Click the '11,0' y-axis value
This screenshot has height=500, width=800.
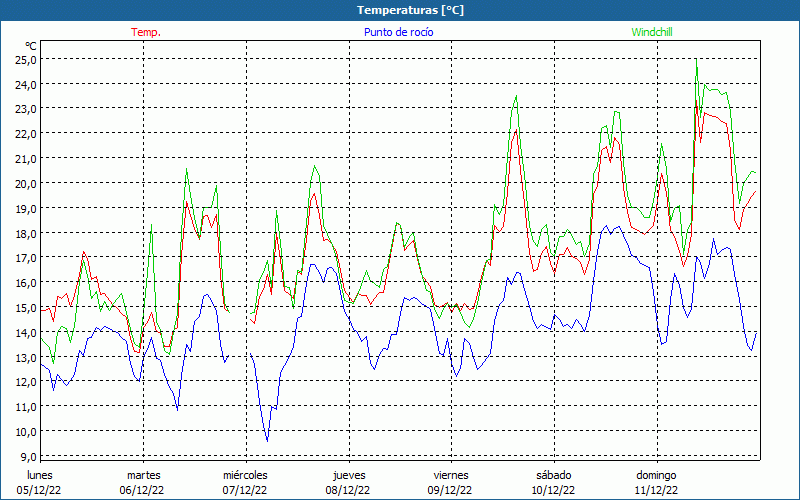tap(26, 407)
